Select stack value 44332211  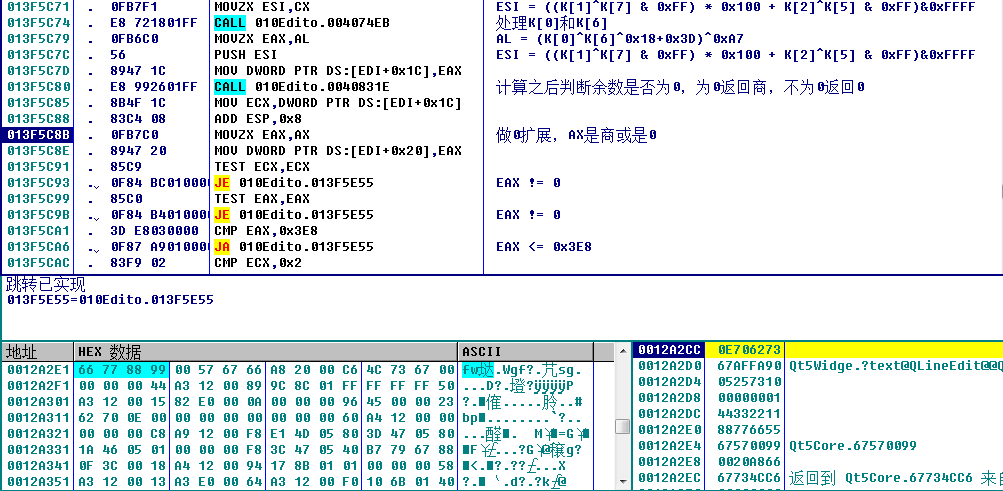749,414
